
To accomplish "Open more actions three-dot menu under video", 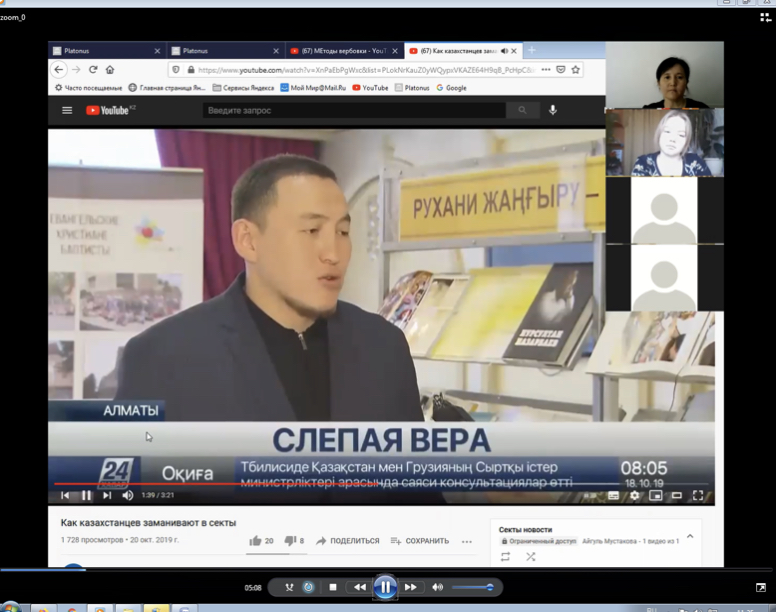I will pyautogui.click(x=466, y=541).
